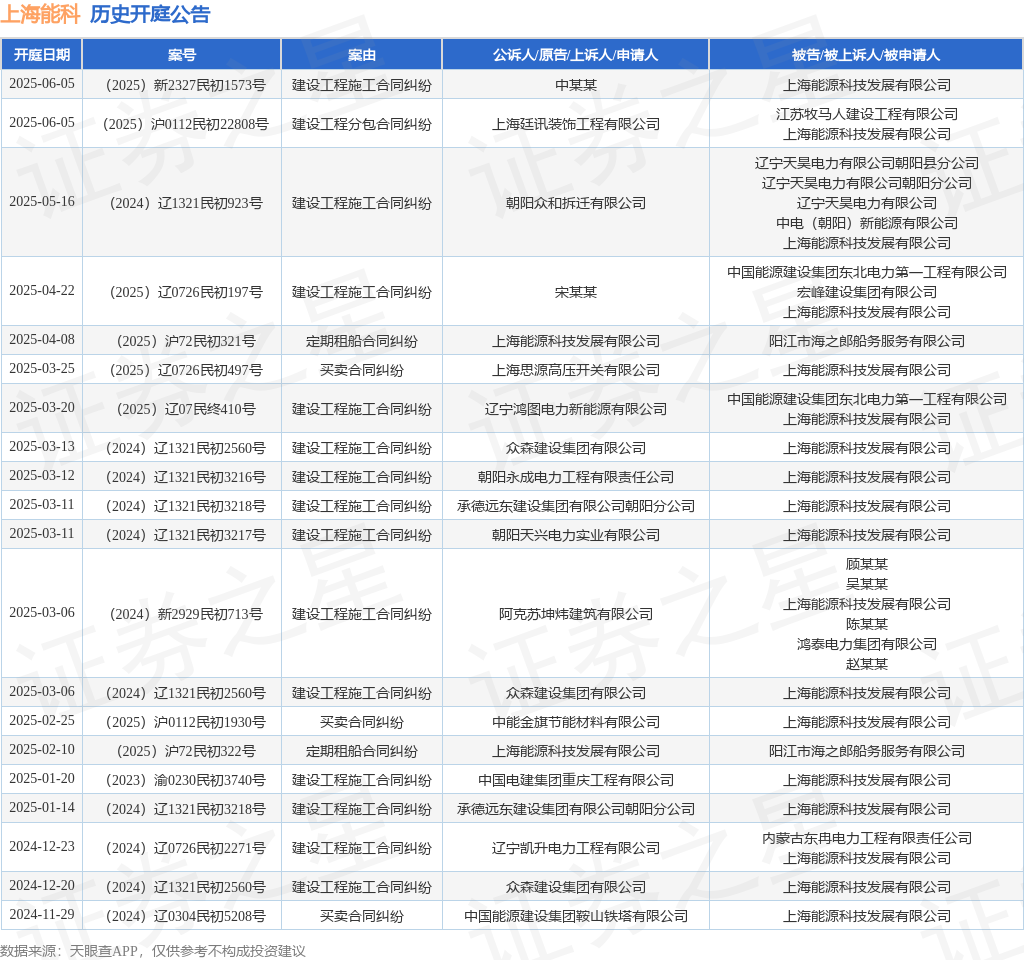Screen dimensions: 1024x960
Task: Click plaintiff 中国能源建设集团鞍山铁塔有限公司
Action: click(575, 916)
